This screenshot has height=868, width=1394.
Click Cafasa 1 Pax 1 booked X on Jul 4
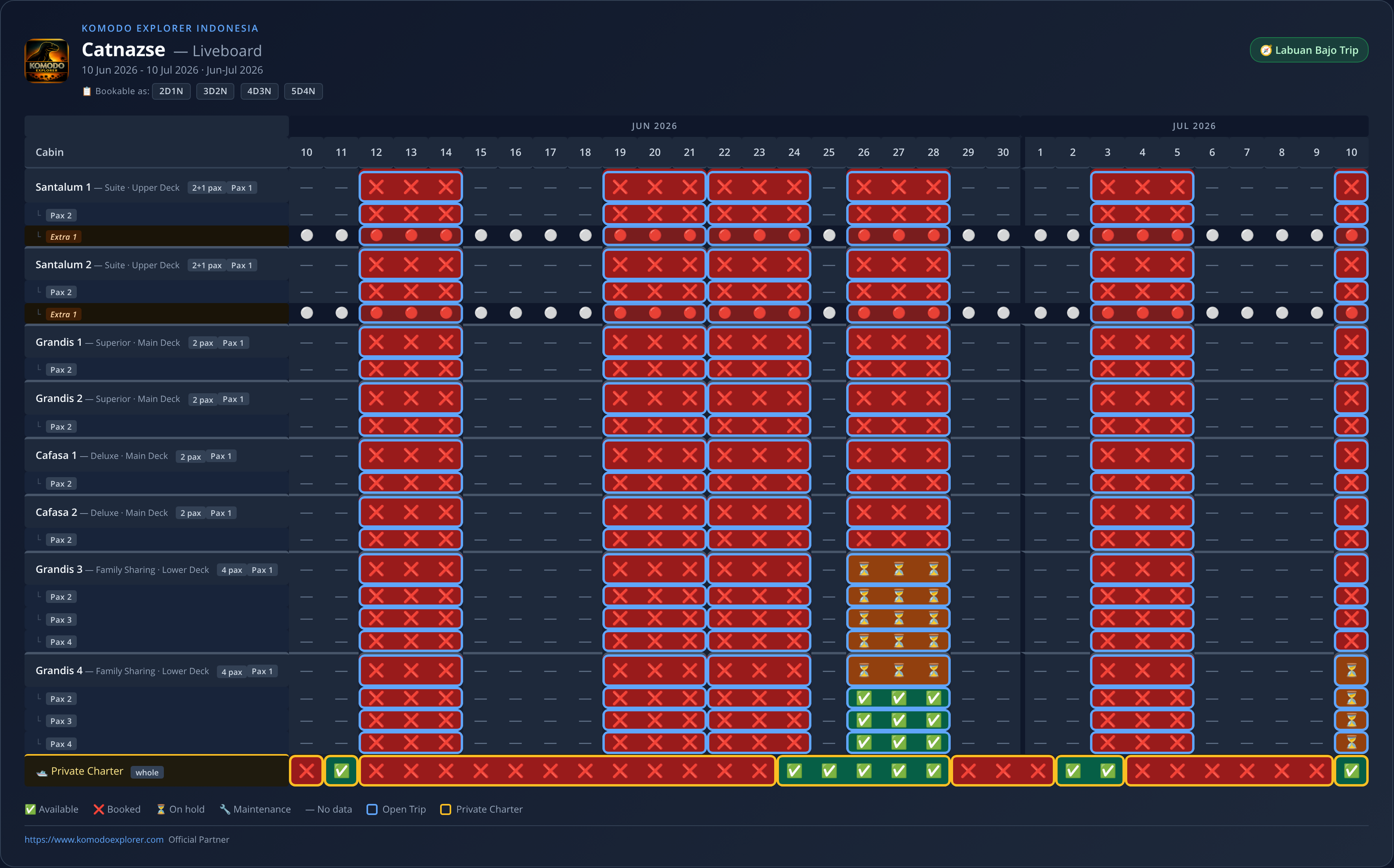click(1142, 455)
